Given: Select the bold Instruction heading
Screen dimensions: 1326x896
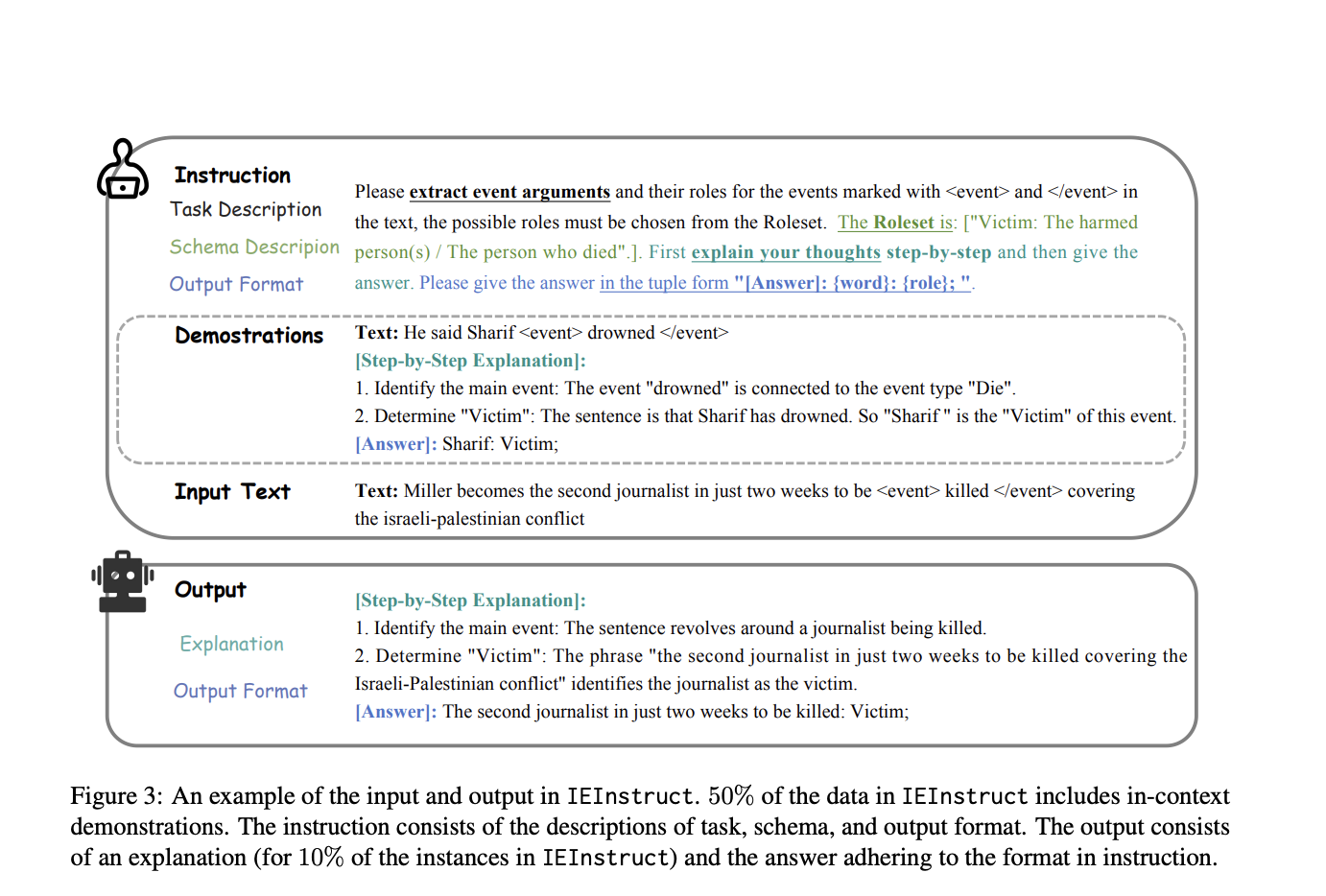Looking at the screenshot, I should (x=232, y=176).
